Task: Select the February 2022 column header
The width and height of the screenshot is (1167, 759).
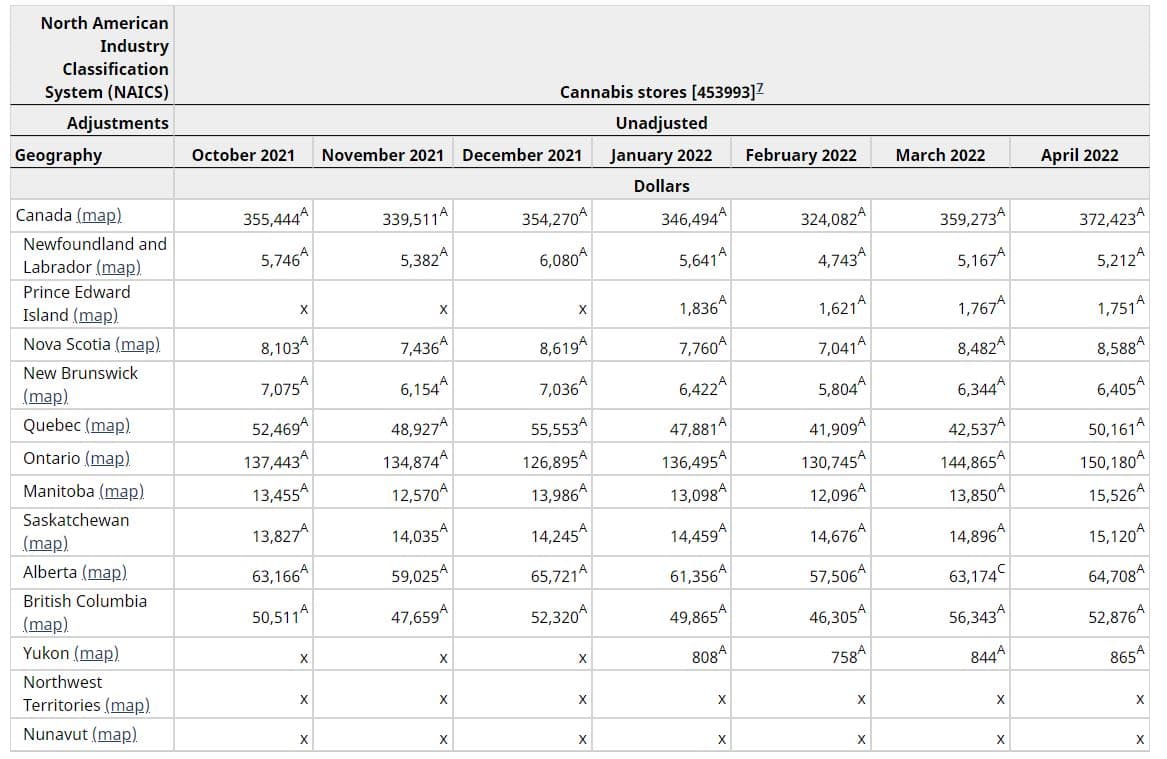Action: (x=801, y=155)
